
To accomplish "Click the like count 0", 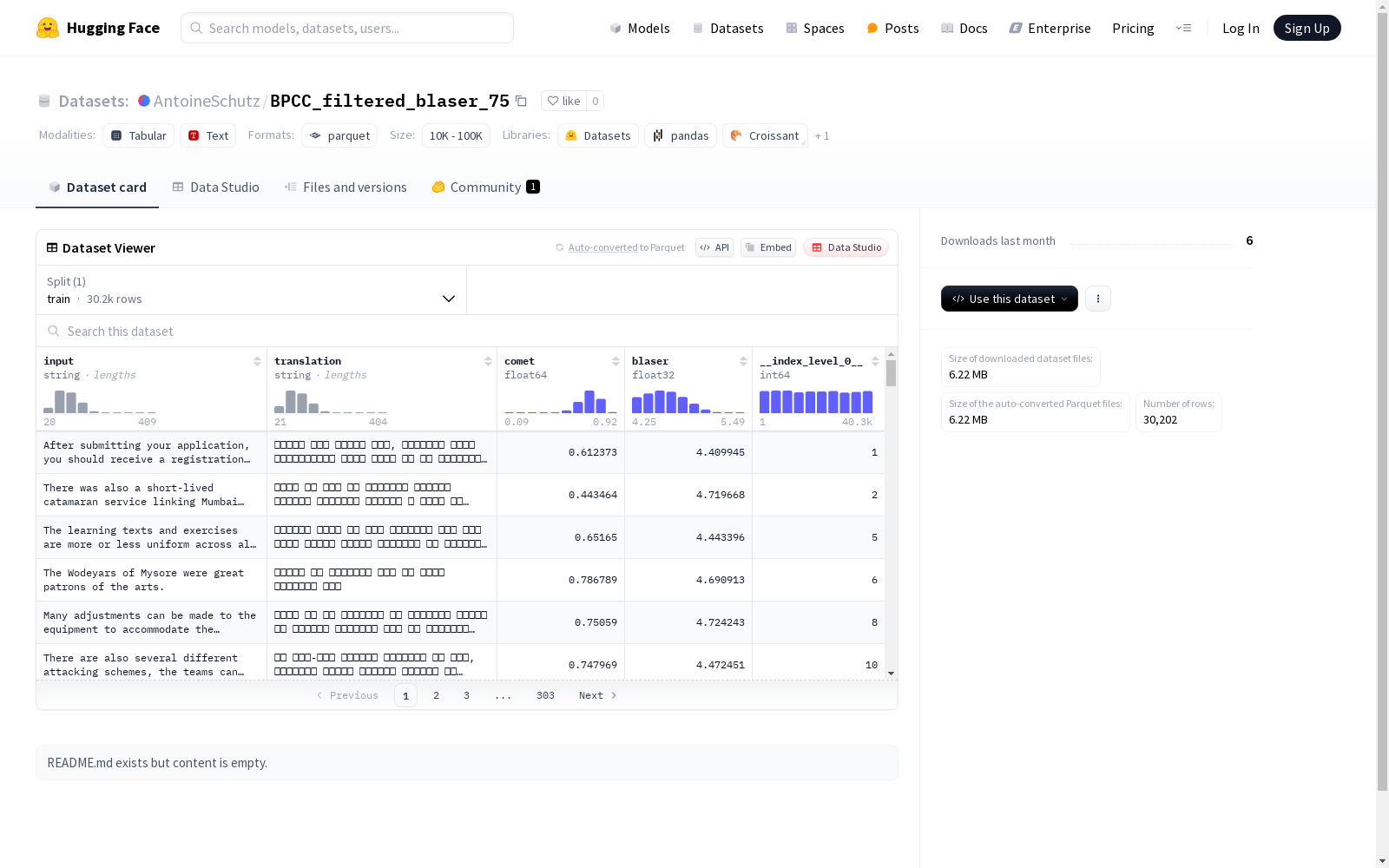I will coord(596,101).
